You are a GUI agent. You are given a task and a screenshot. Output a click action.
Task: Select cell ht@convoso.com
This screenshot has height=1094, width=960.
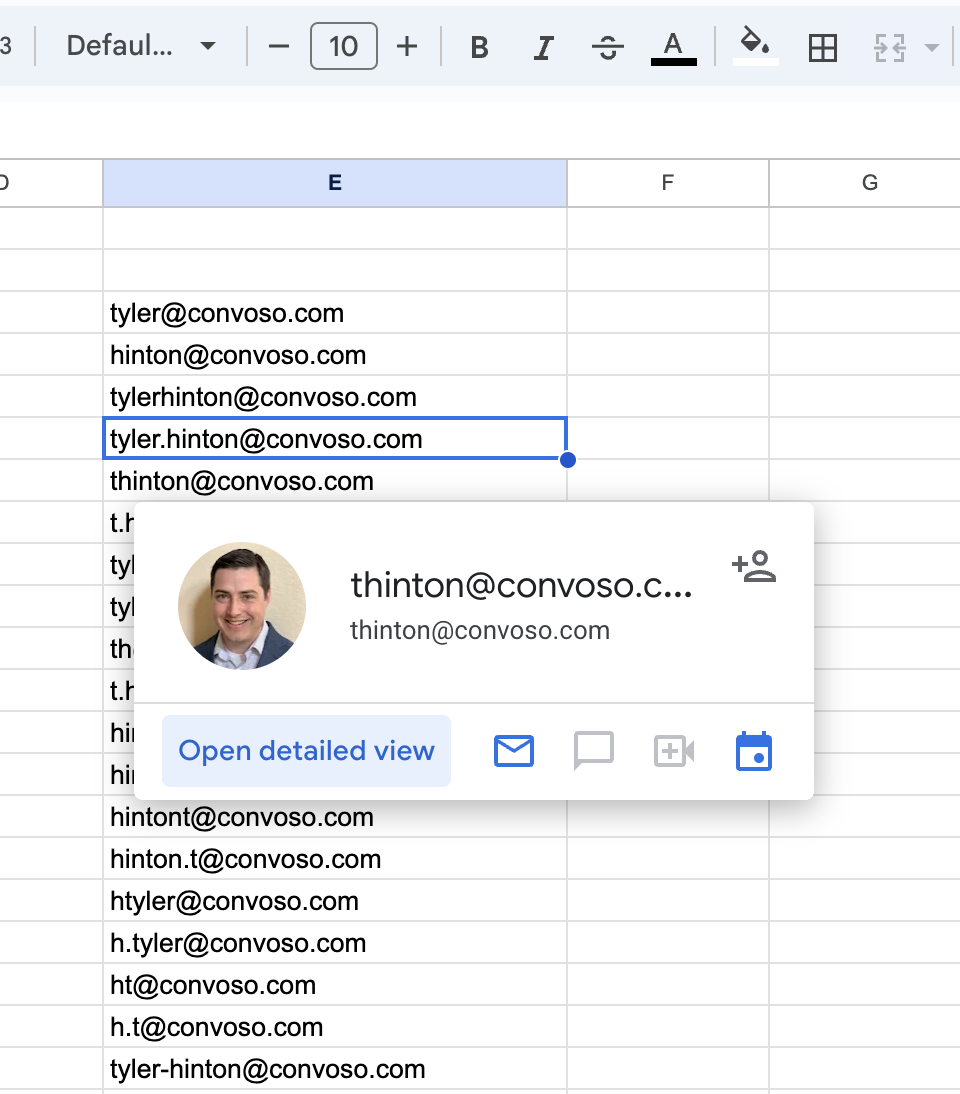coord(335,984)
